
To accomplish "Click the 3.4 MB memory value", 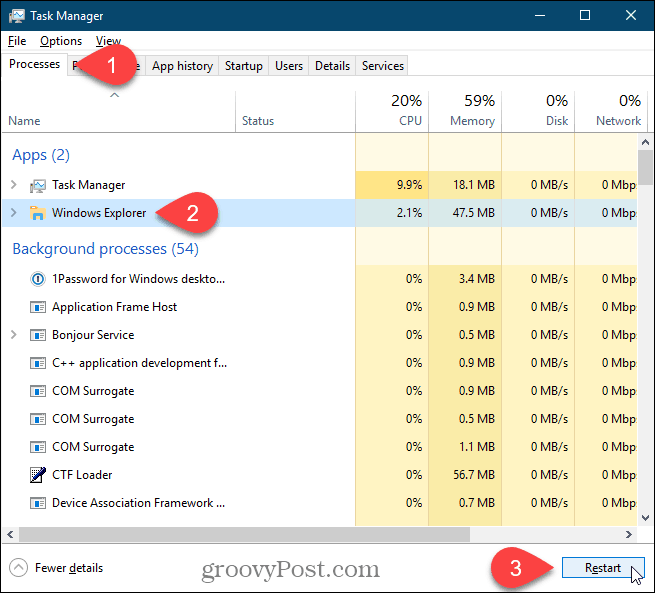I will [477, 279].
